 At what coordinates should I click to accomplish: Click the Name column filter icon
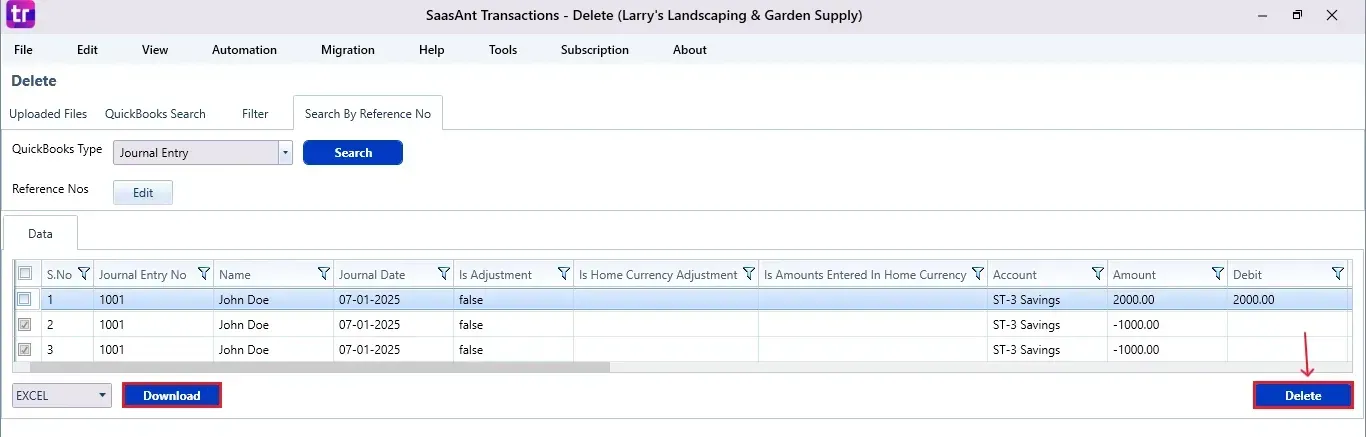(x=324, y=274)
